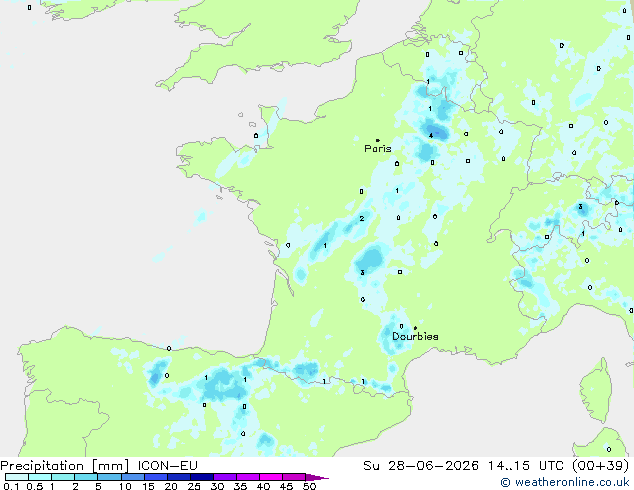Image resolution: width=634 pixels, height=490 pixels.
Task: Click the Paris city marker dot
Action: (x=378, y=140)
